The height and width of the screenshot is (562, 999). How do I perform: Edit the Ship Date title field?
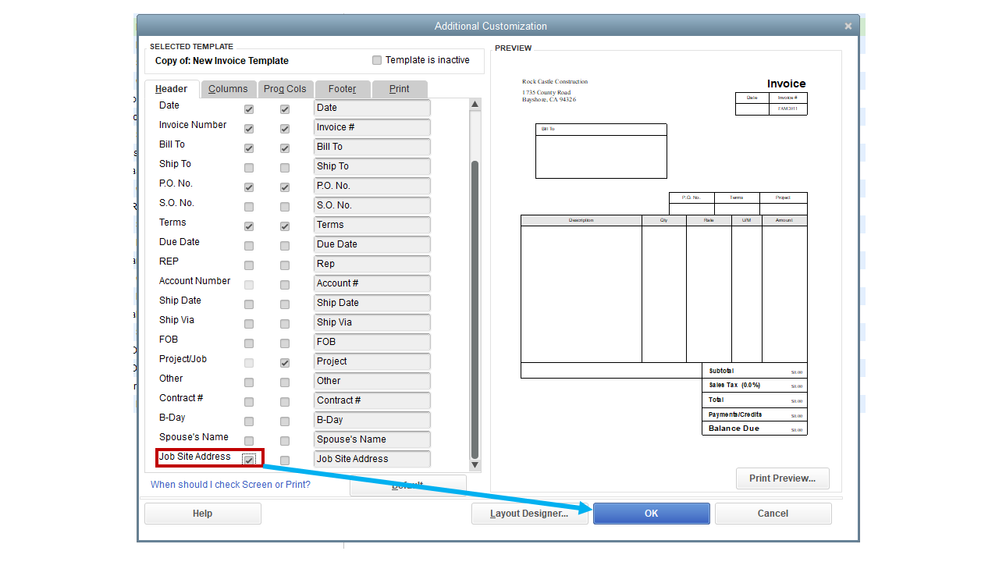tap(372, 303)
